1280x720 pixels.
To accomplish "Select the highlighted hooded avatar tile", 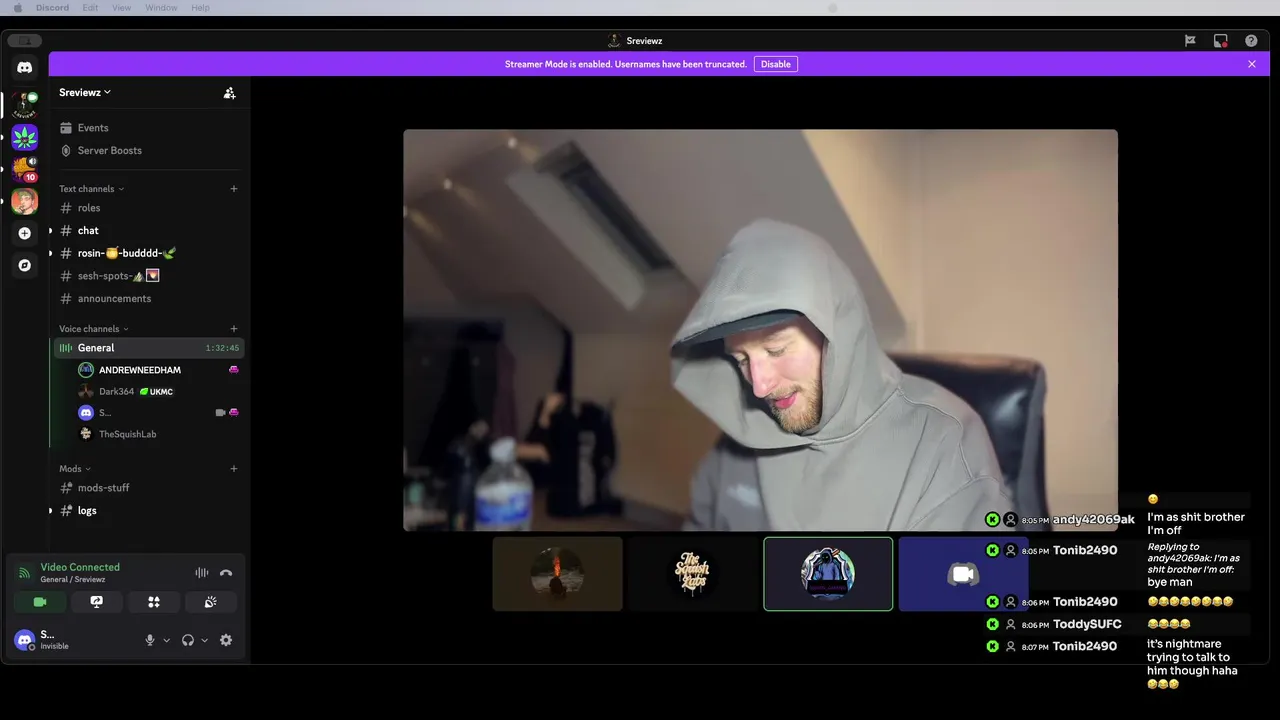I will (x=828, y=574).
